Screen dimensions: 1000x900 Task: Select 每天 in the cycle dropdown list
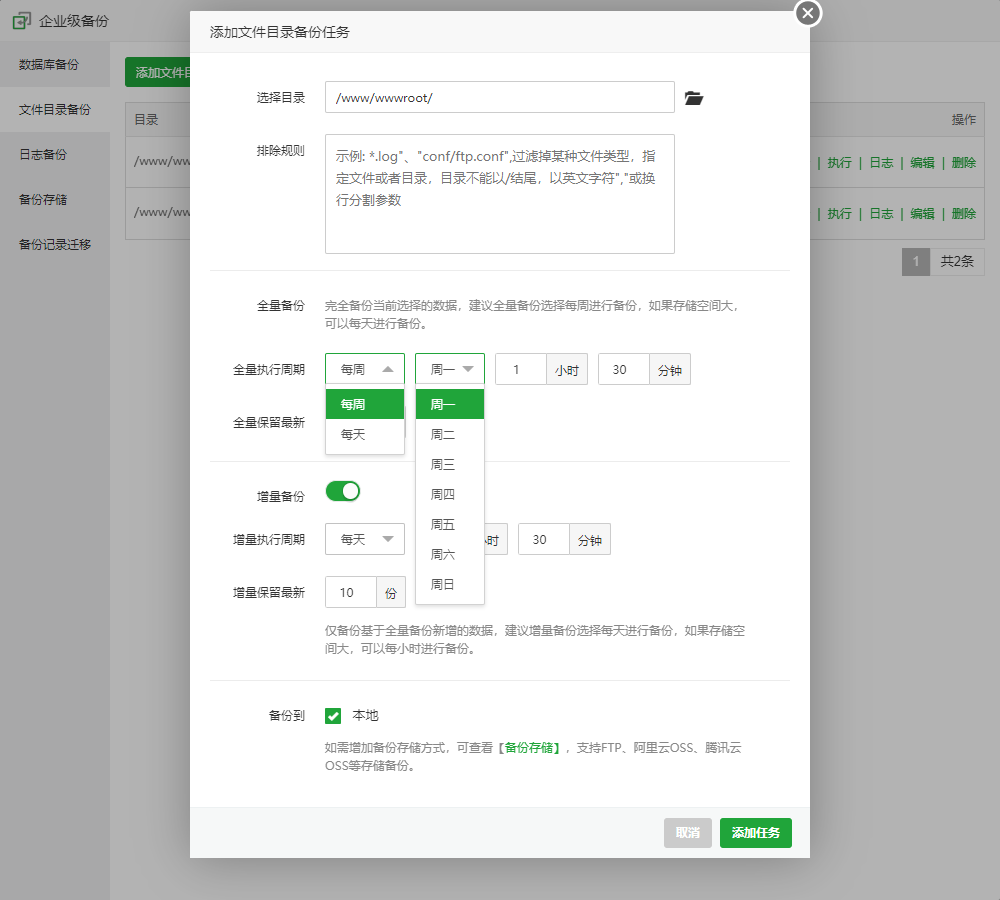click(354, 435)
